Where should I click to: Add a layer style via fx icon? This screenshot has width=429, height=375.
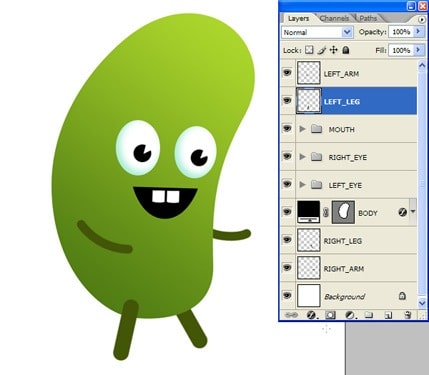[311, 315]
